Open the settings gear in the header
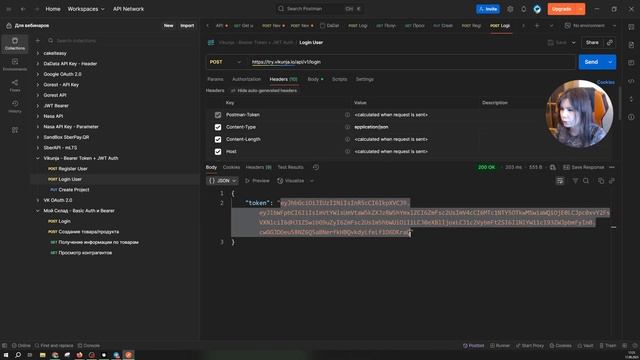This screenshot has width=640, height=360. coord(510,9)
